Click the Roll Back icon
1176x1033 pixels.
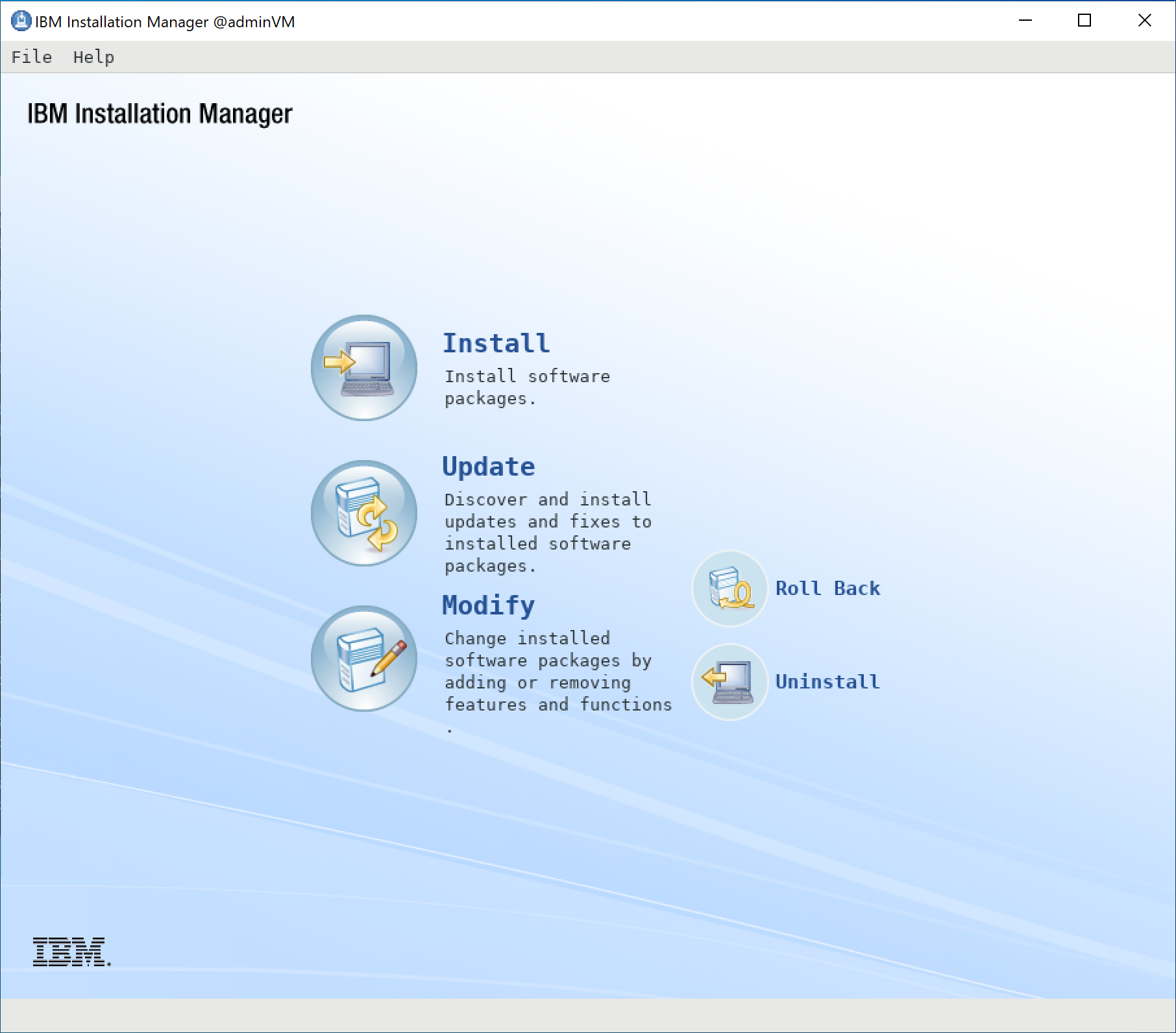(x=729, y=588)
